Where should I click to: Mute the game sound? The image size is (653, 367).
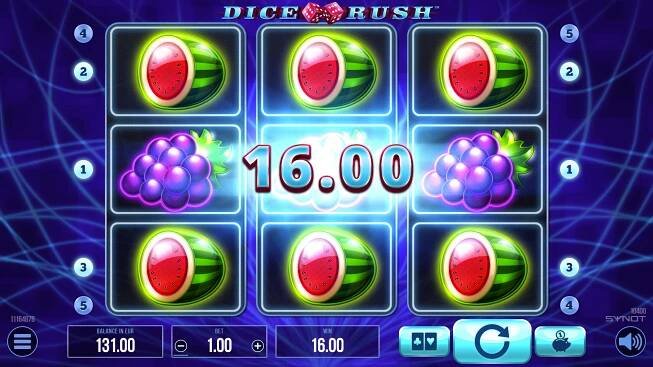point(631,342)
